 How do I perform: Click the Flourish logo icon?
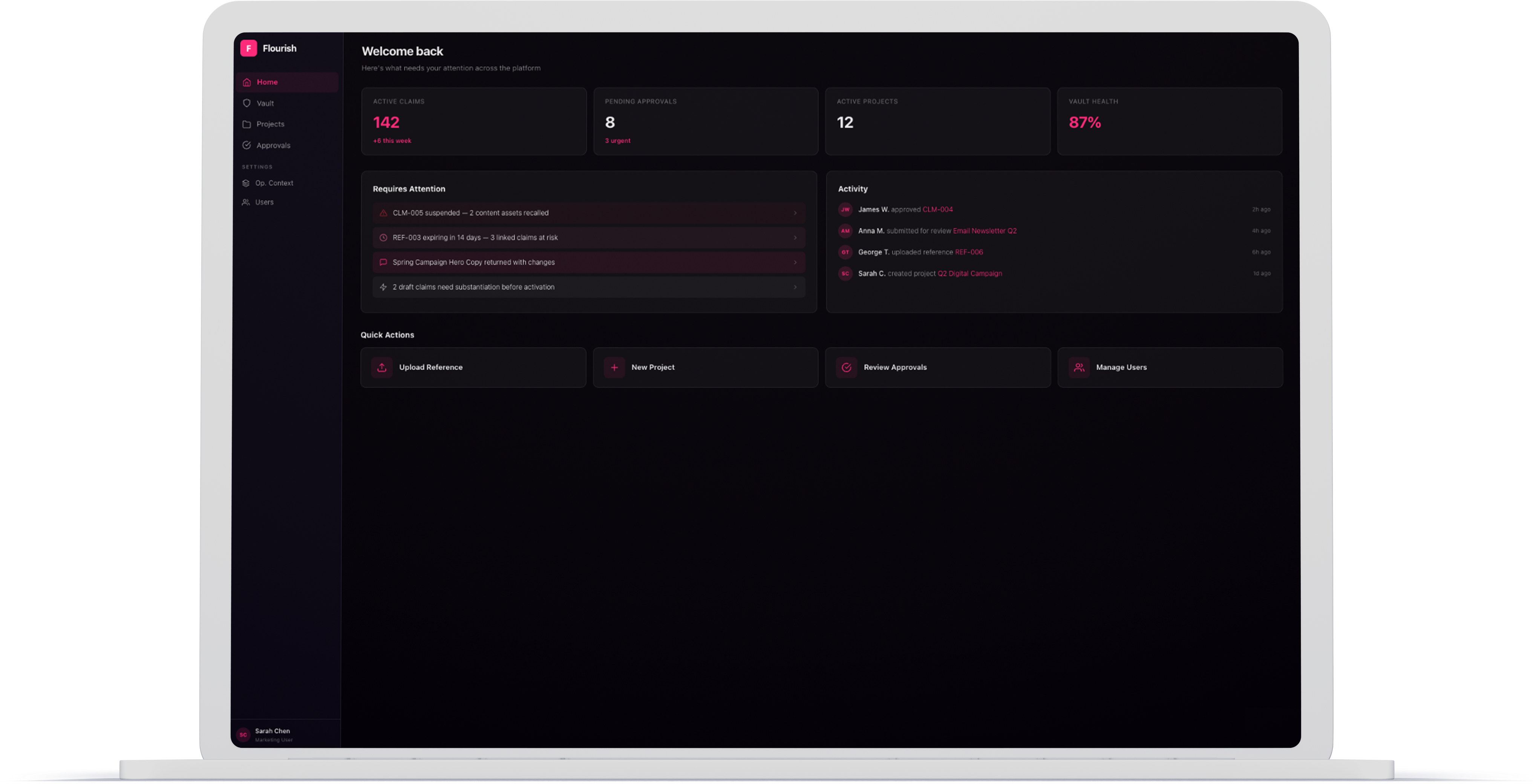pos(248,48)
